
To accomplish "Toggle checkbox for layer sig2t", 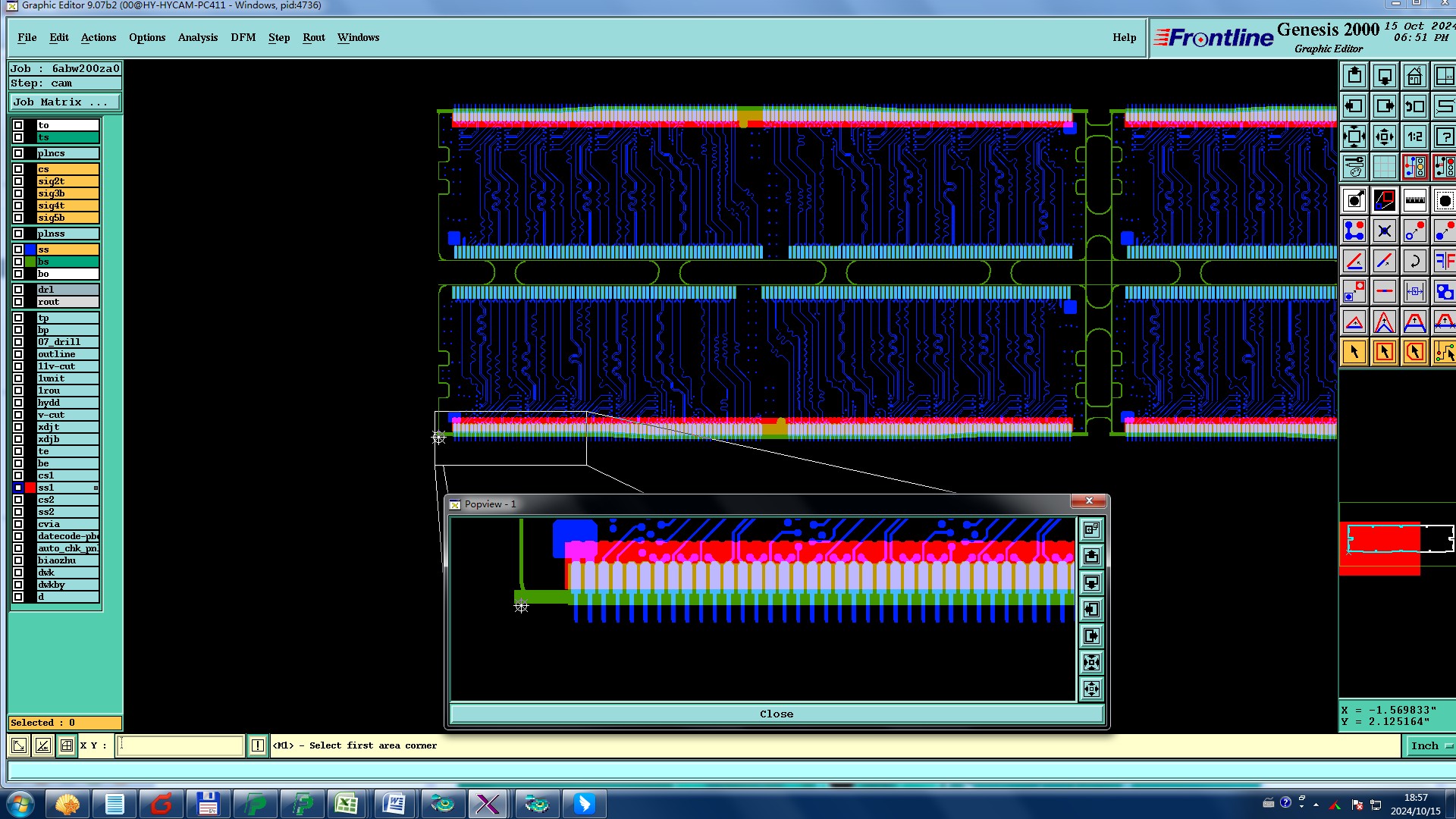I will click(18, 181).
